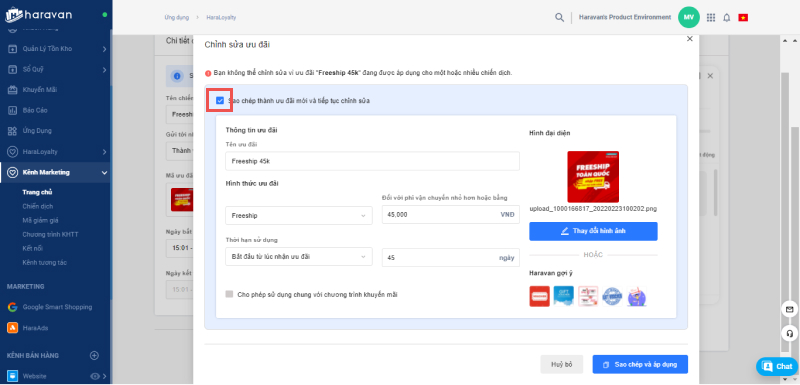Open the Kết nối submenu item
The image size is (800, 385).
(x=33, y=248)
